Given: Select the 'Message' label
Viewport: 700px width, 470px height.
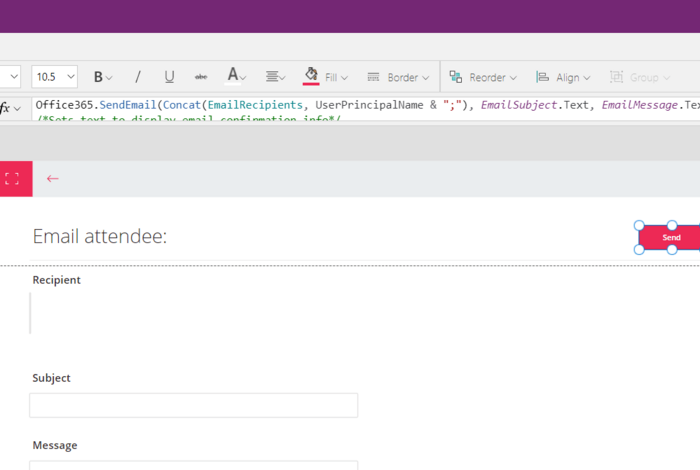Looking at the screenshot, I should click(55, 445).
